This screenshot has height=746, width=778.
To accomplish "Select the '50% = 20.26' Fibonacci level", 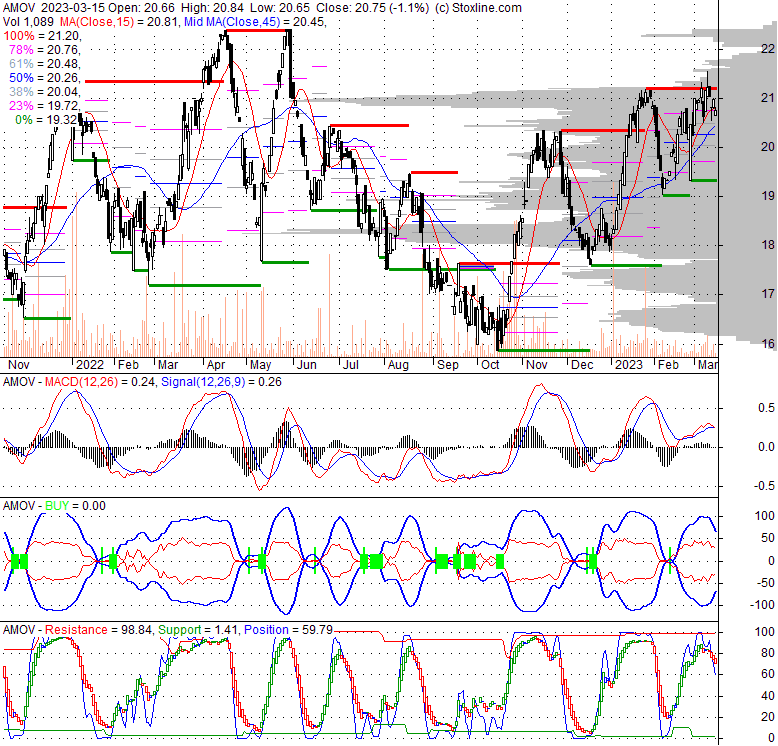I will (x=44, y=78).
